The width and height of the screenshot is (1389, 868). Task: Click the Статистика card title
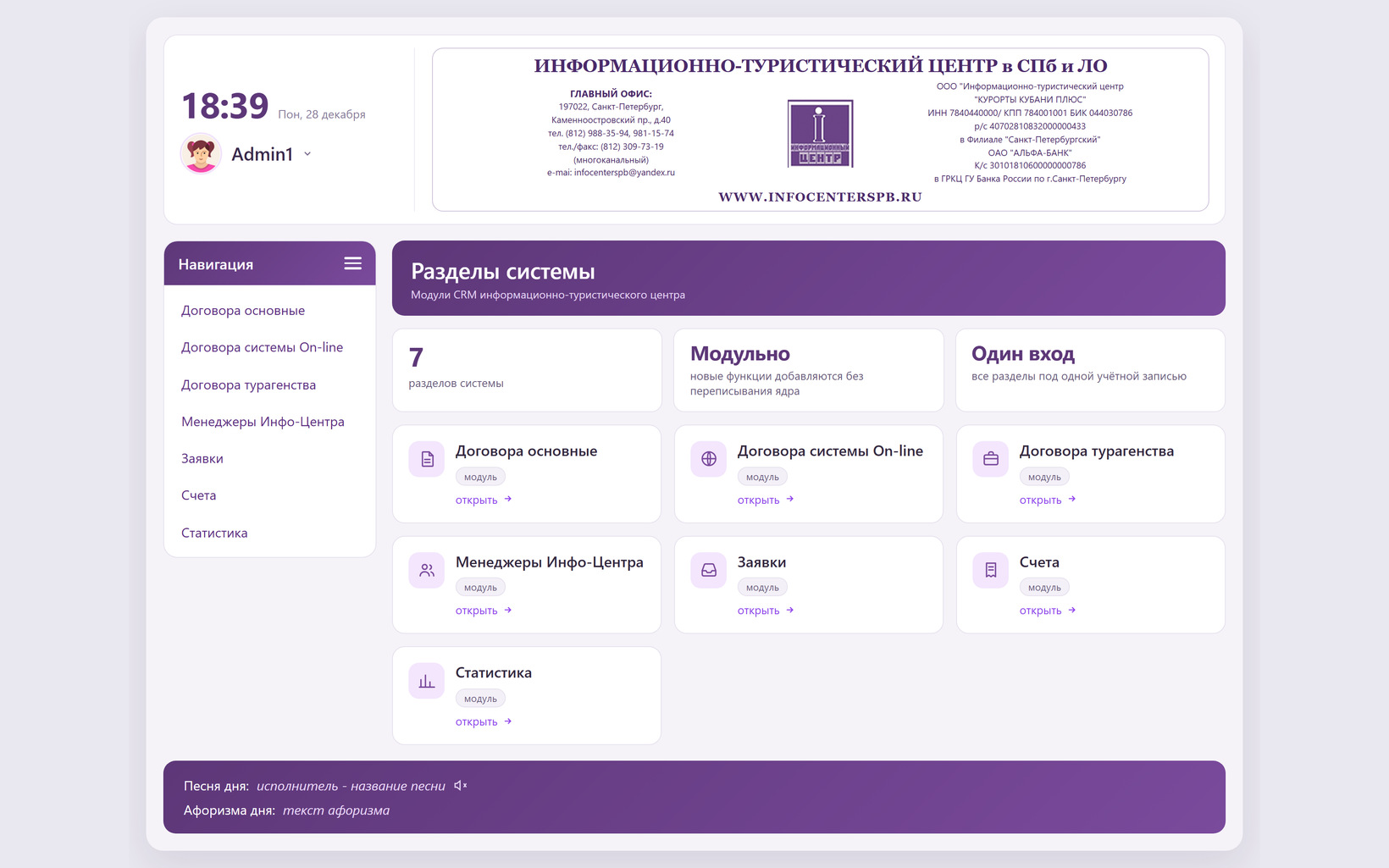(x=494, y=673)
